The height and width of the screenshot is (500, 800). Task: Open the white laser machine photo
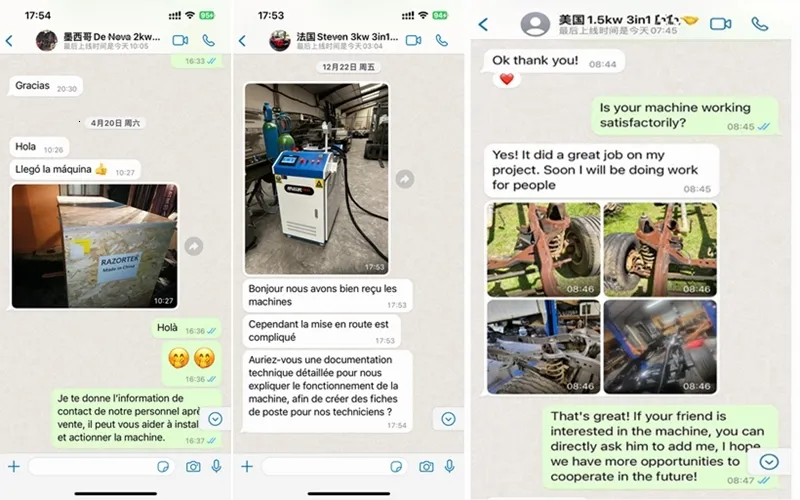point(316,179)
